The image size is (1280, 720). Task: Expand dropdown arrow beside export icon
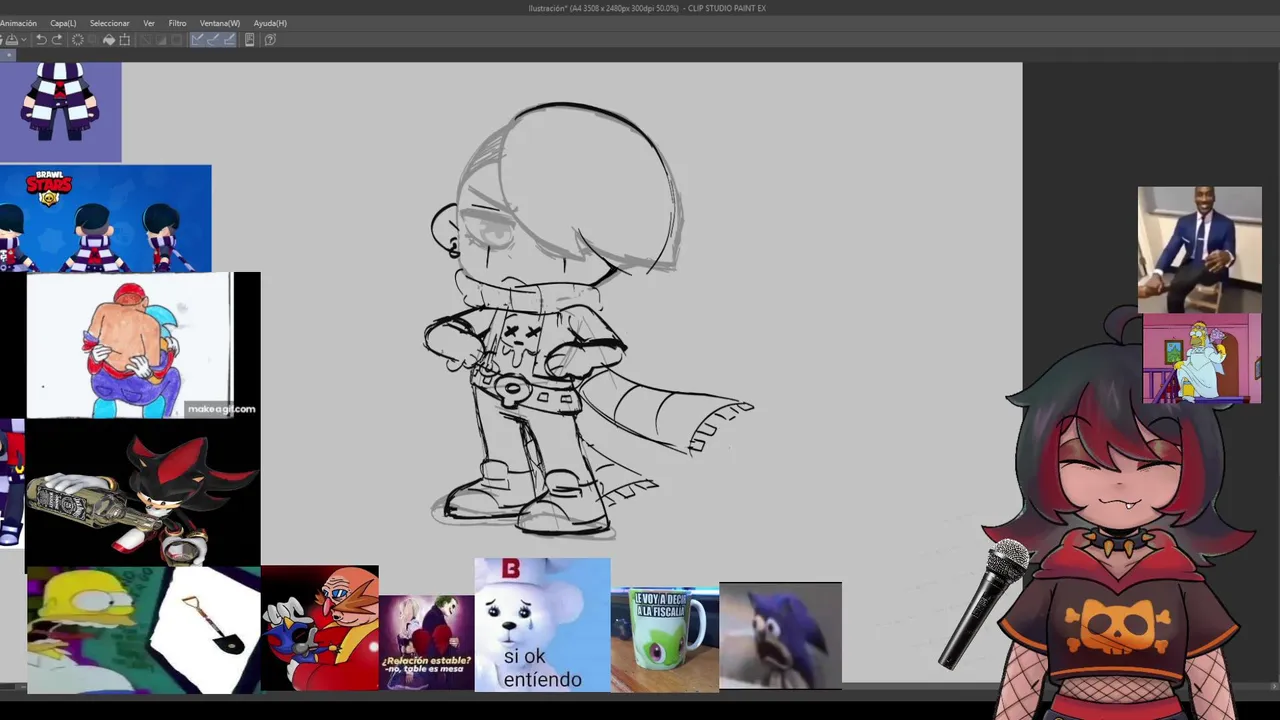[23, 40]
